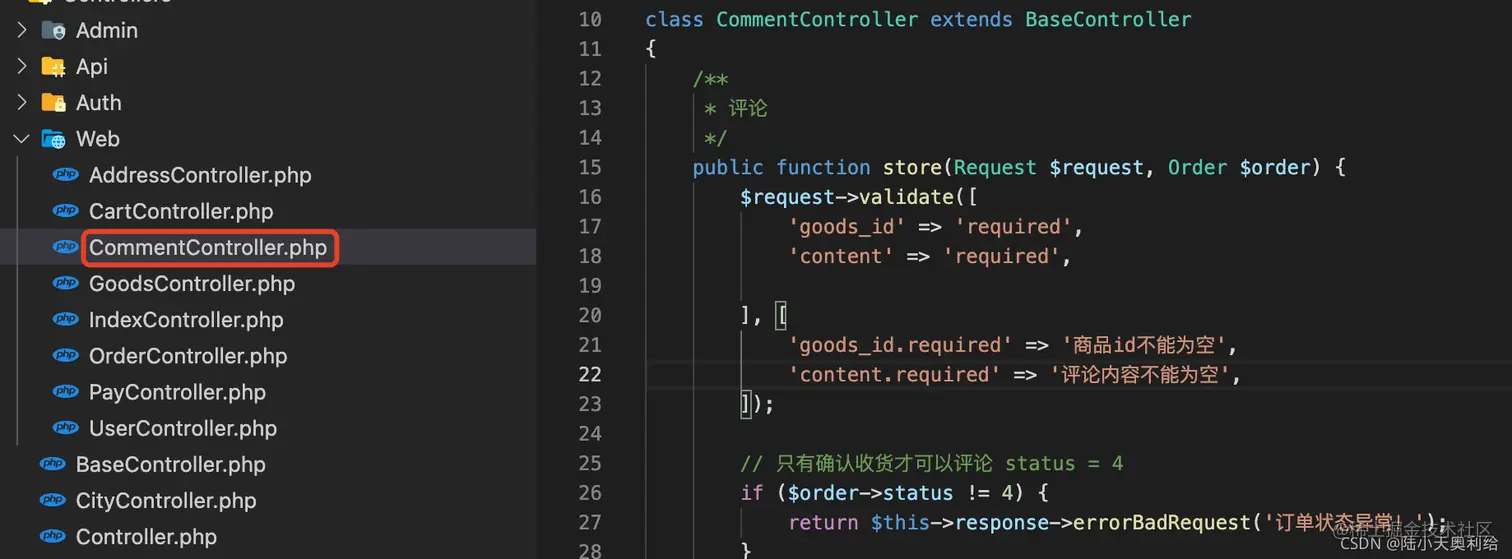Screen dimensions: 1512x559
Task: Open AddressController.php file
Action: (200, 175)
